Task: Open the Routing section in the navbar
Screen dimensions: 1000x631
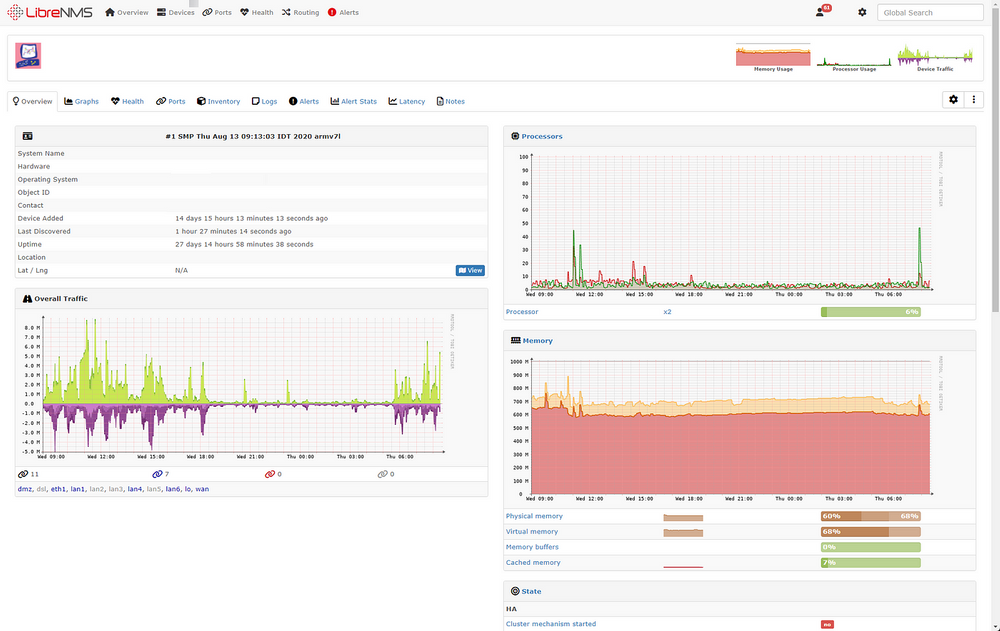Action: 300,13
